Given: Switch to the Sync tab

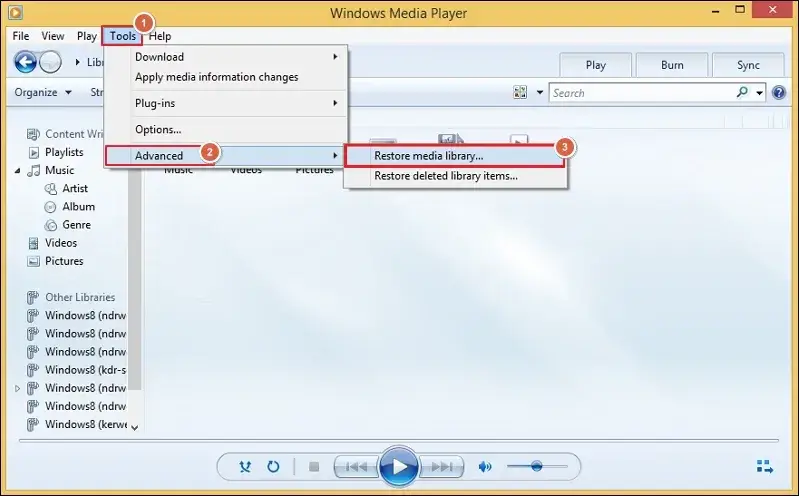Looking at the screenshot, I should [748, 65].
